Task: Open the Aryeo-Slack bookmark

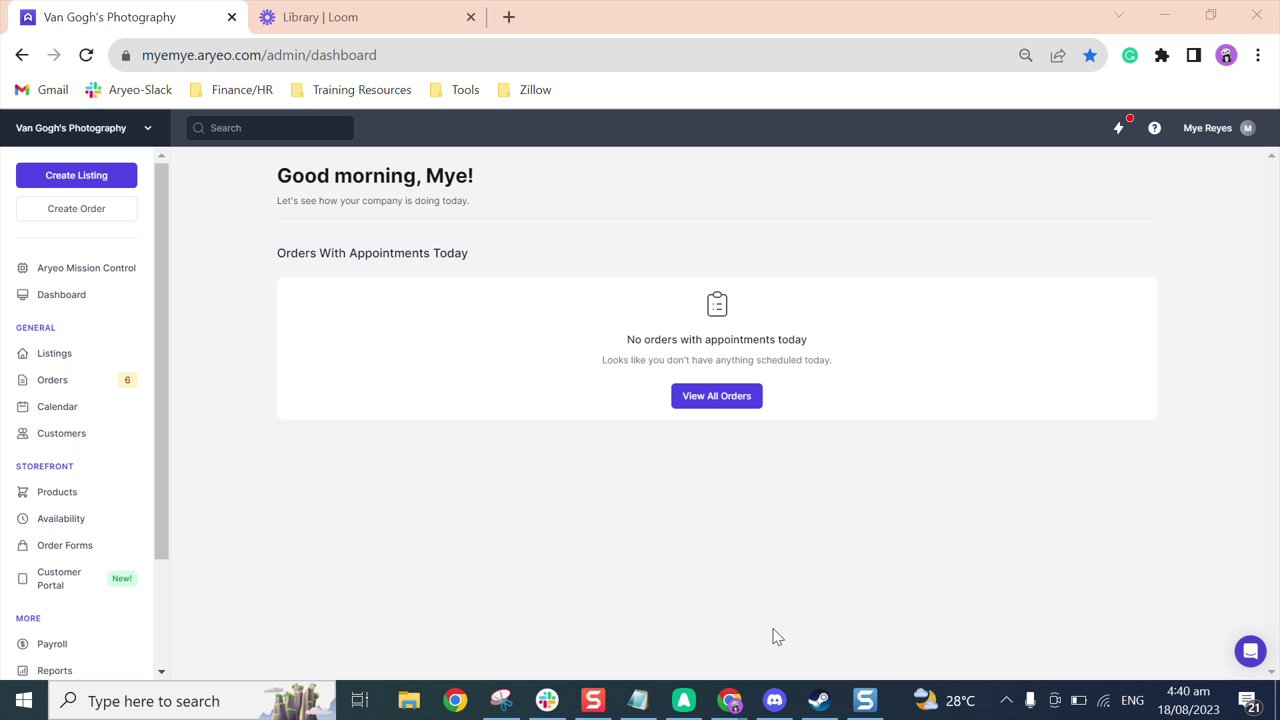Action: (129, 90)
